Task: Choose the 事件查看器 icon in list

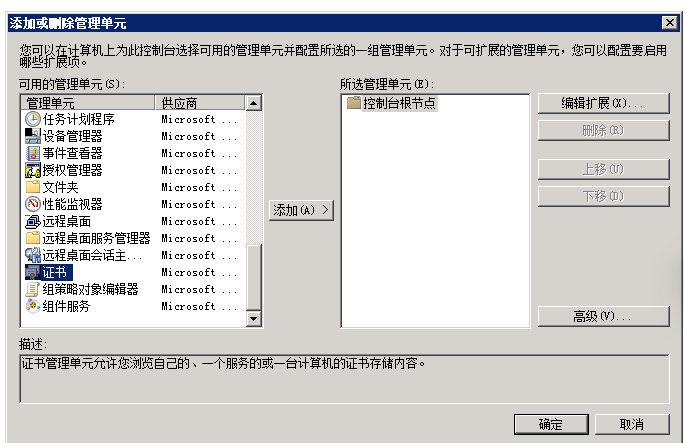Action: (x=33, y=153)
